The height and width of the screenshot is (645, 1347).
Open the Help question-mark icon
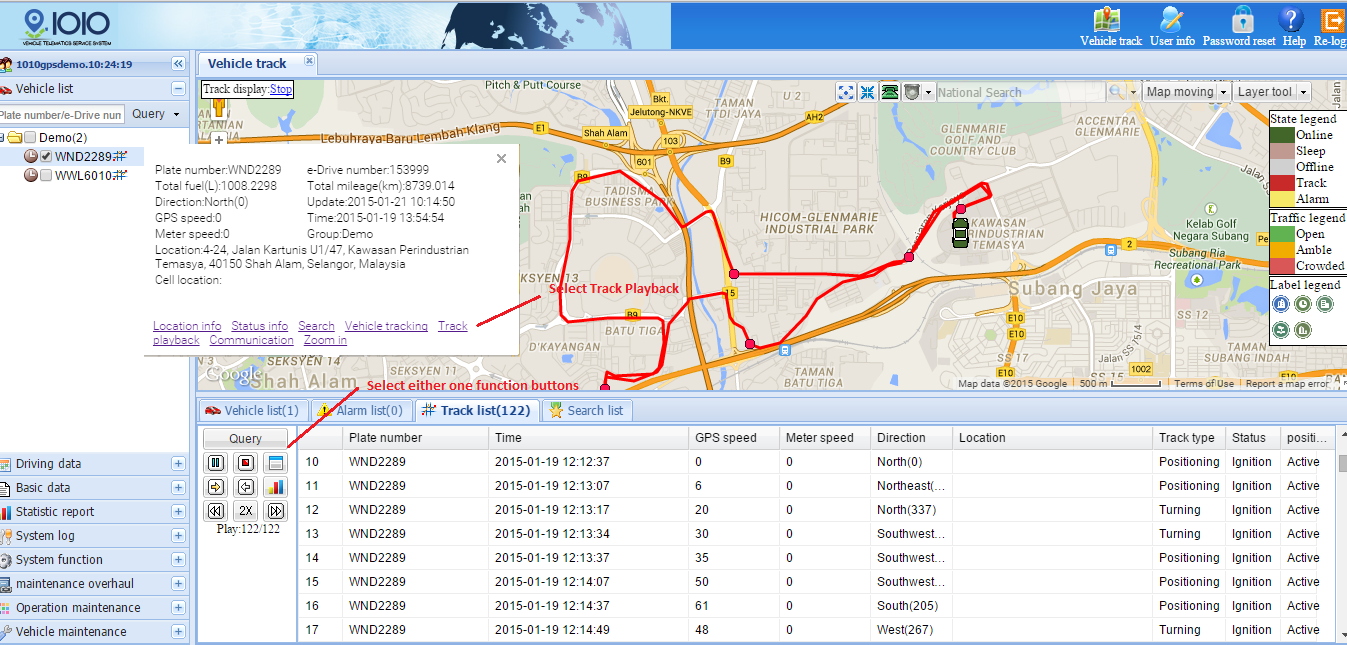1291,19
